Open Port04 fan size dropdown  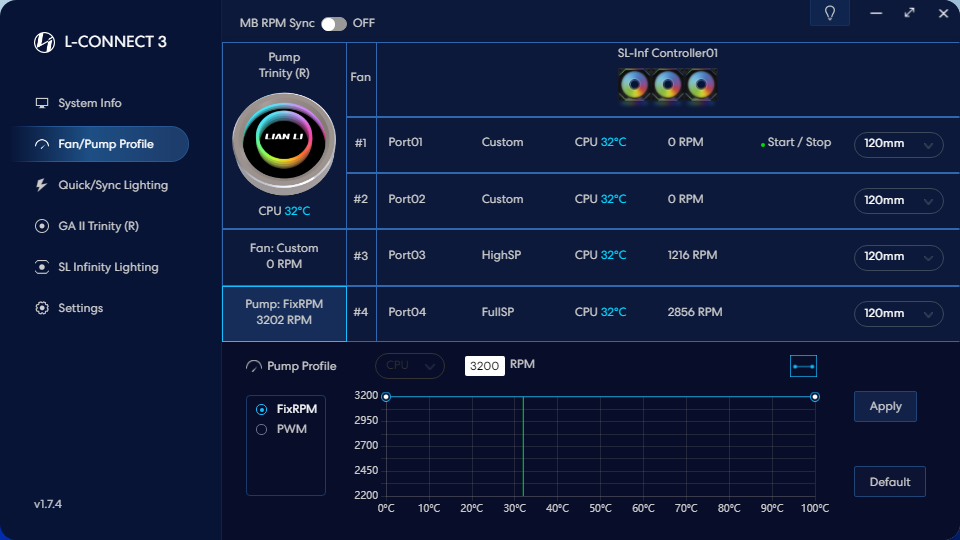898,313
